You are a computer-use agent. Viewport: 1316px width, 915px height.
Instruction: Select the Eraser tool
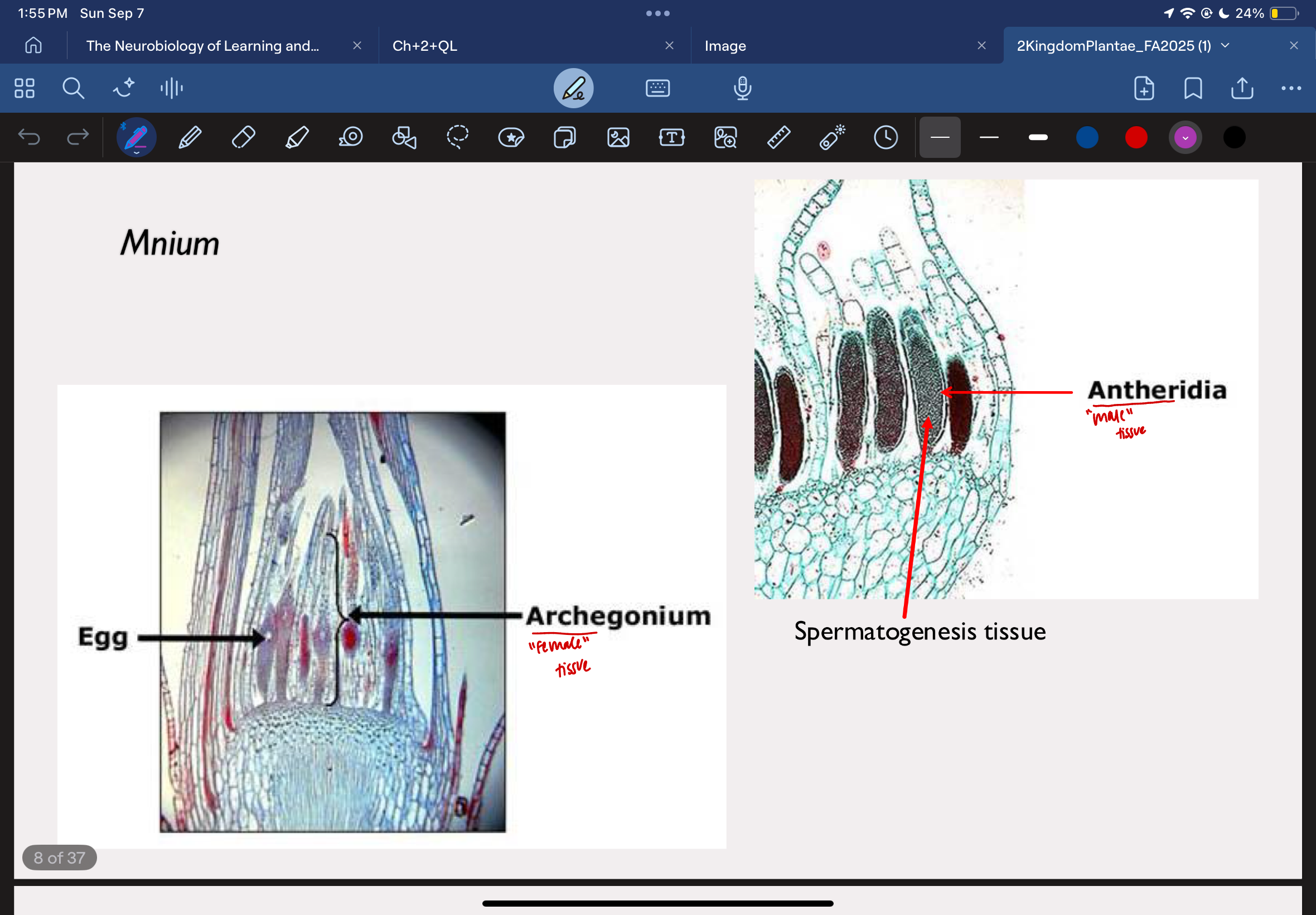tap(243, 138)
